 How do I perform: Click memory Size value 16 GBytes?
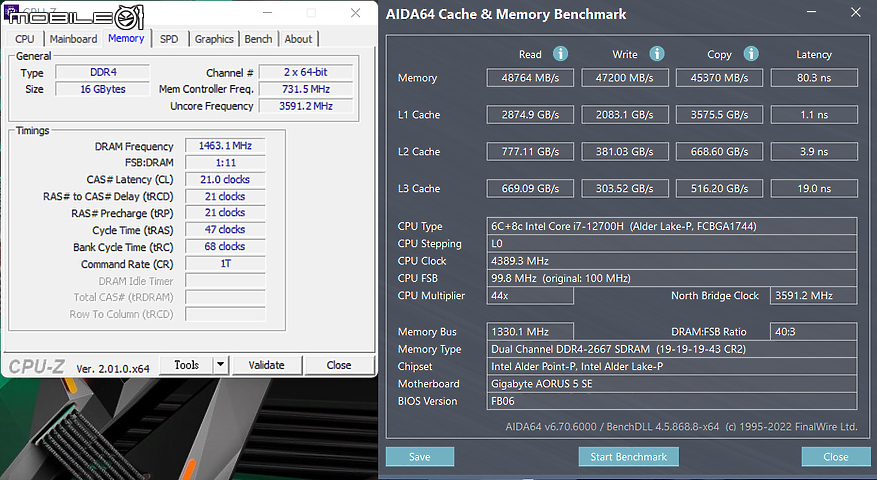coord(103,89)
